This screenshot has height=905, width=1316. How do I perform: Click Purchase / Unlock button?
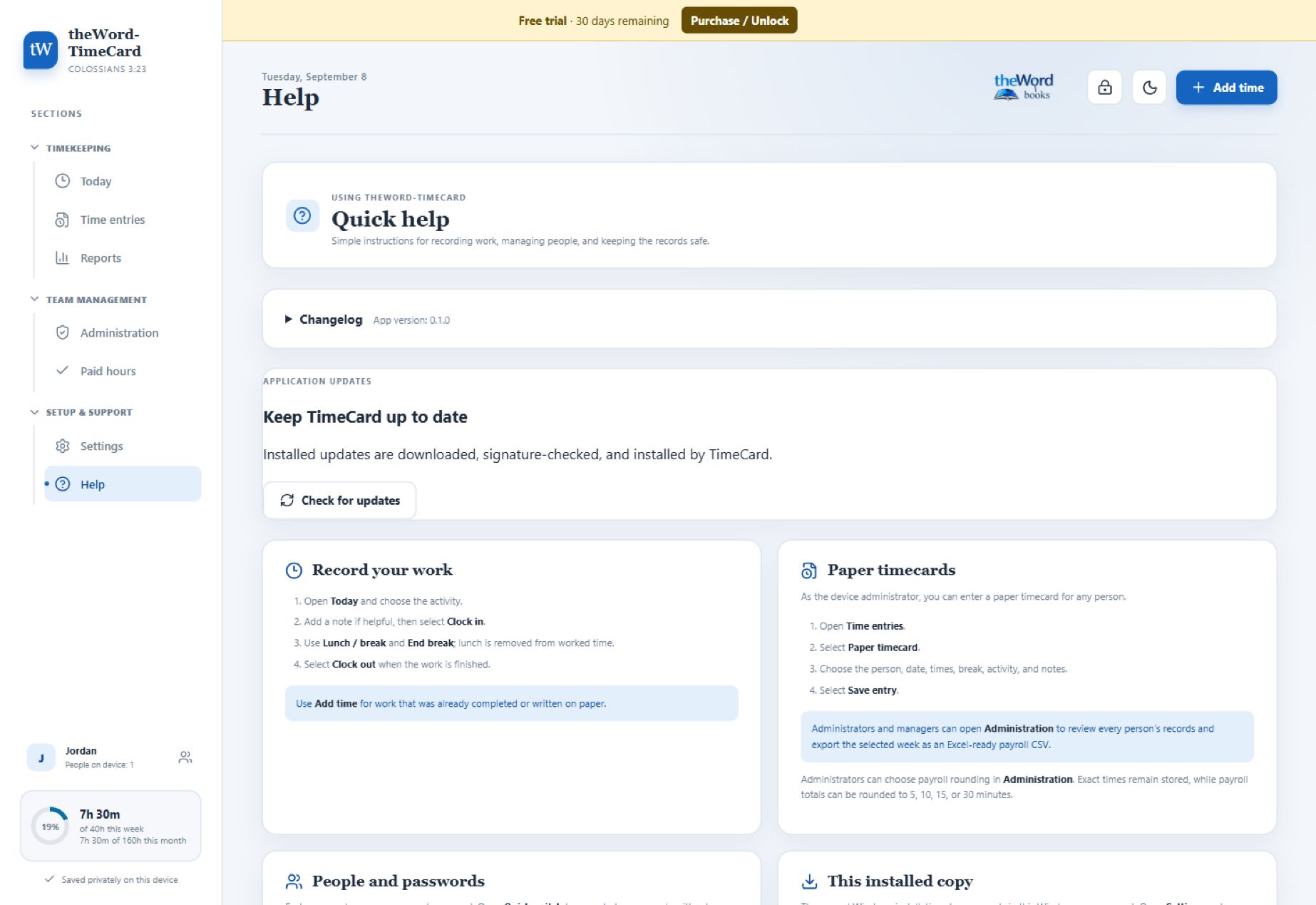tap(739, 21)
